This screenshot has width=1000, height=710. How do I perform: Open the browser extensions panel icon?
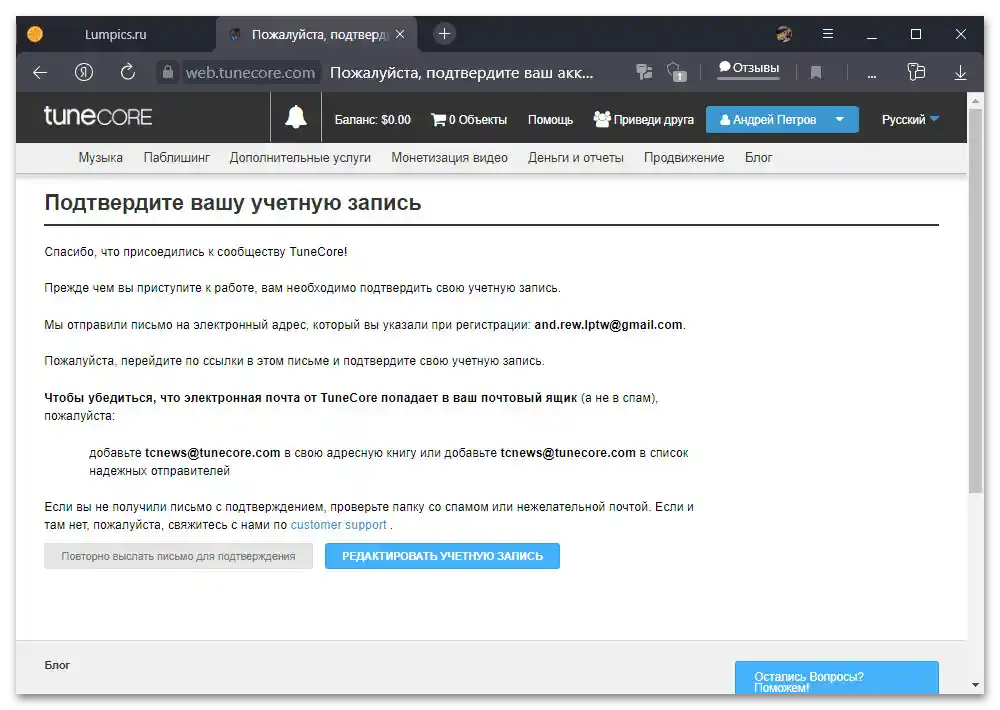(916, 71)
